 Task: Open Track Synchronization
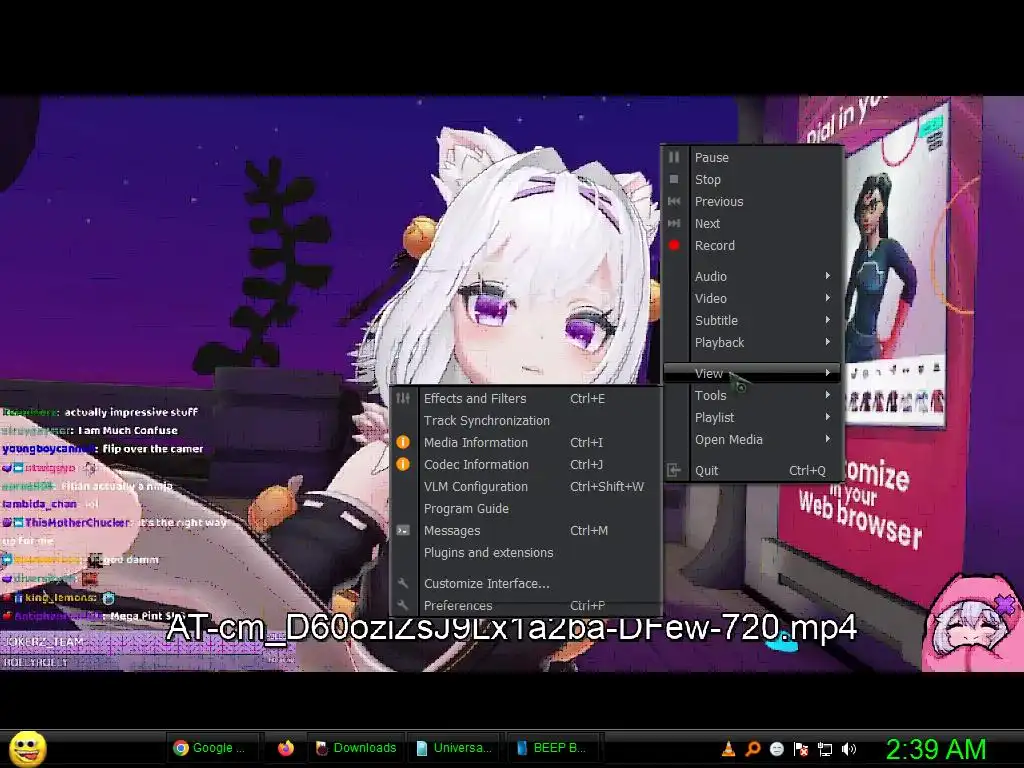pos(526,421)
